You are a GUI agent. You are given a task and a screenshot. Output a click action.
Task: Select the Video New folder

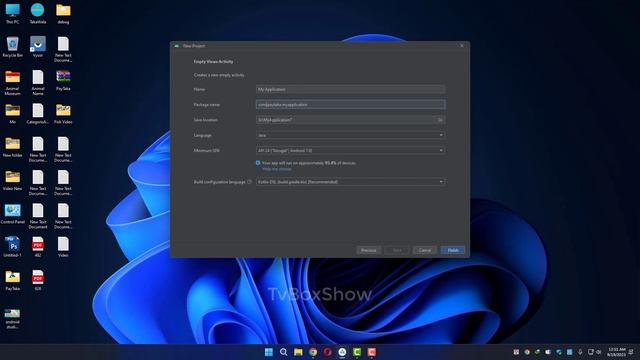[x=12, y=181]
